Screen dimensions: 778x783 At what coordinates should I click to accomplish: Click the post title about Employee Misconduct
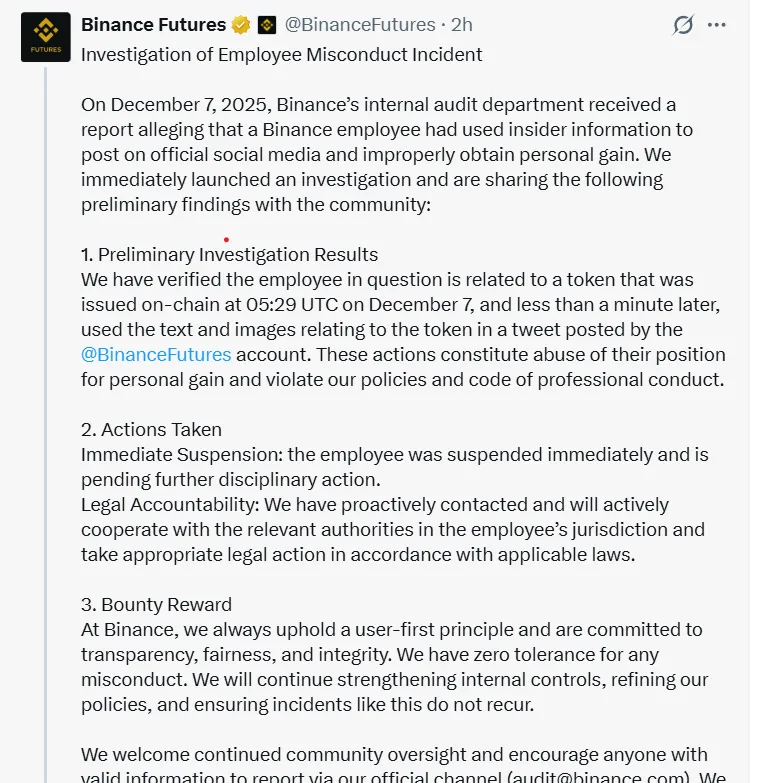click(281, 54)
